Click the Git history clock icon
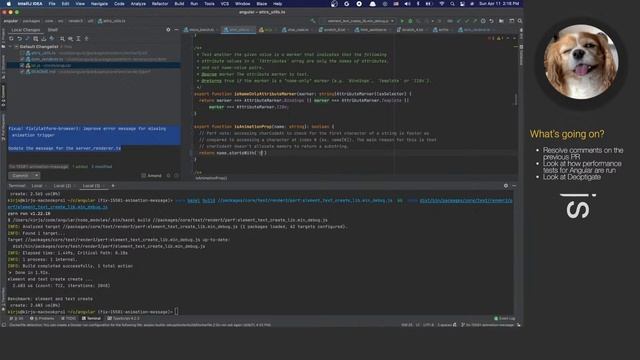The width and height of the screenshot is (640, 360). (483, 21)
